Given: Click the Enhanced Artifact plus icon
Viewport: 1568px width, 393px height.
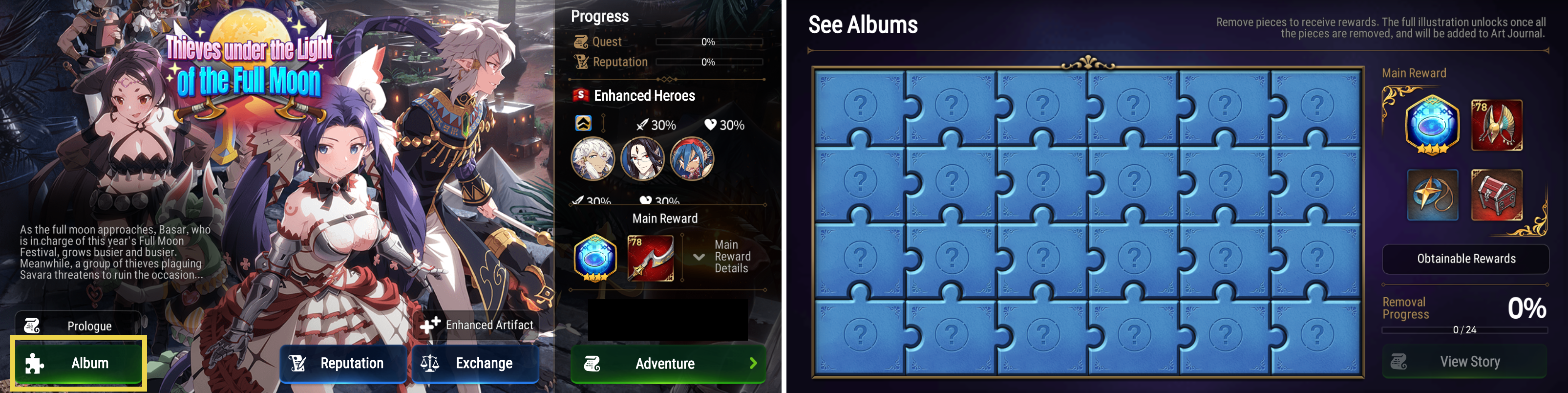Looking at the screenshot, I should pyautogui.click(x=430, y=326).
